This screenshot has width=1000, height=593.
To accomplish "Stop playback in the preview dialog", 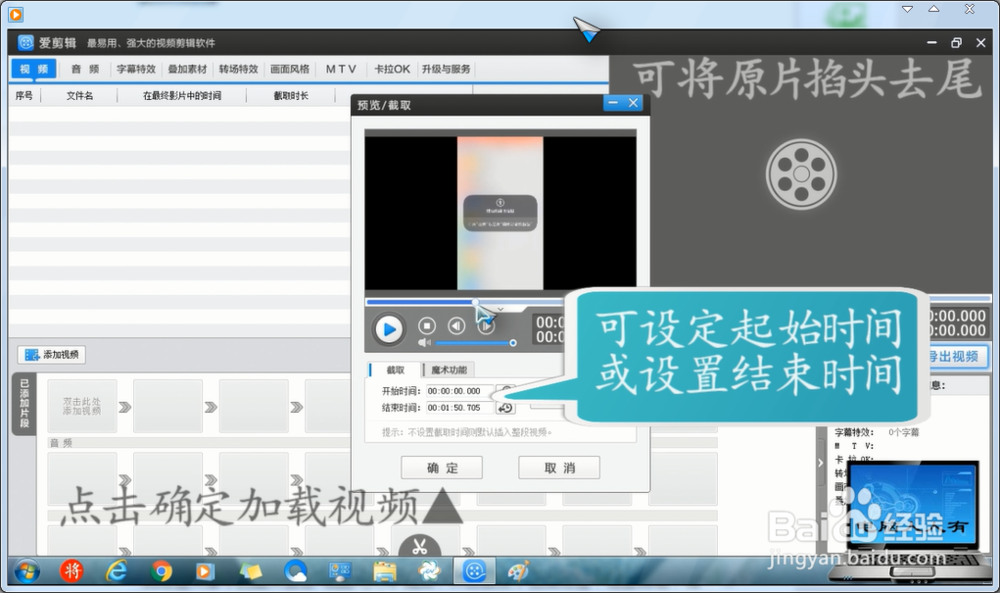I will [x=427, y=326].
